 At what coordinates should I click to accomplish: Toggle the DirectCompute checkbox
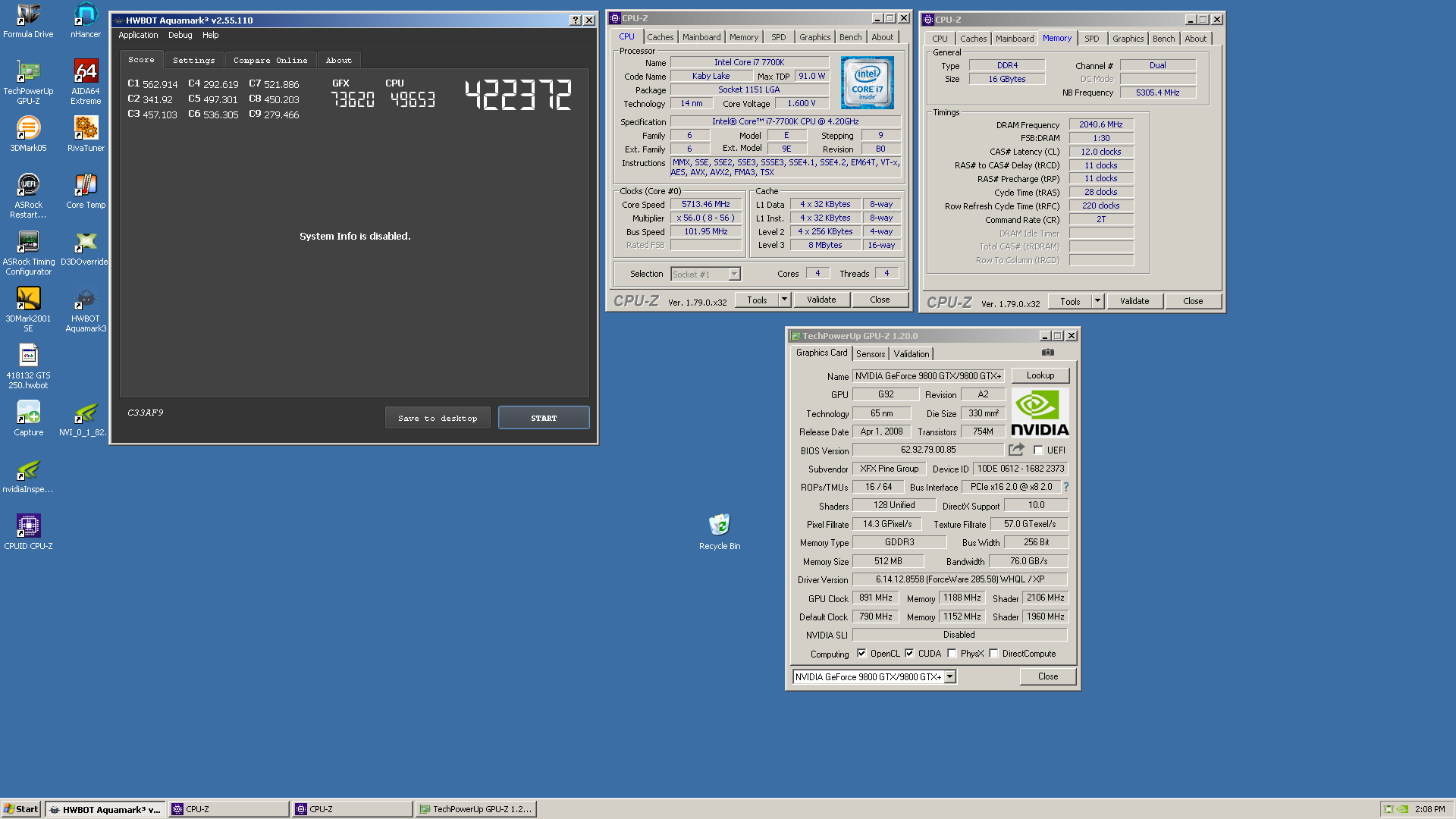993,654
